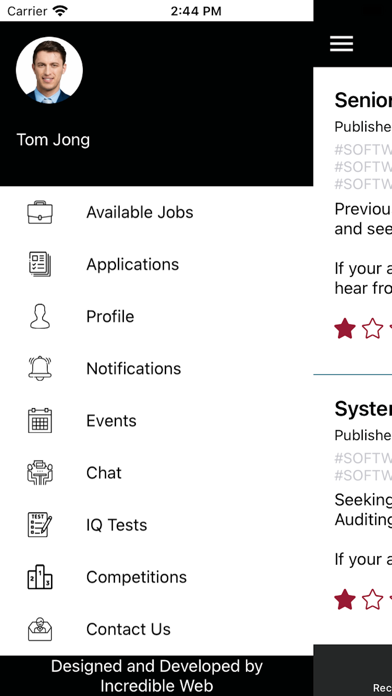The width and height of the screenshot is (392, 696).
Task: Click the Carrier status text
Action: pos(27,11)
